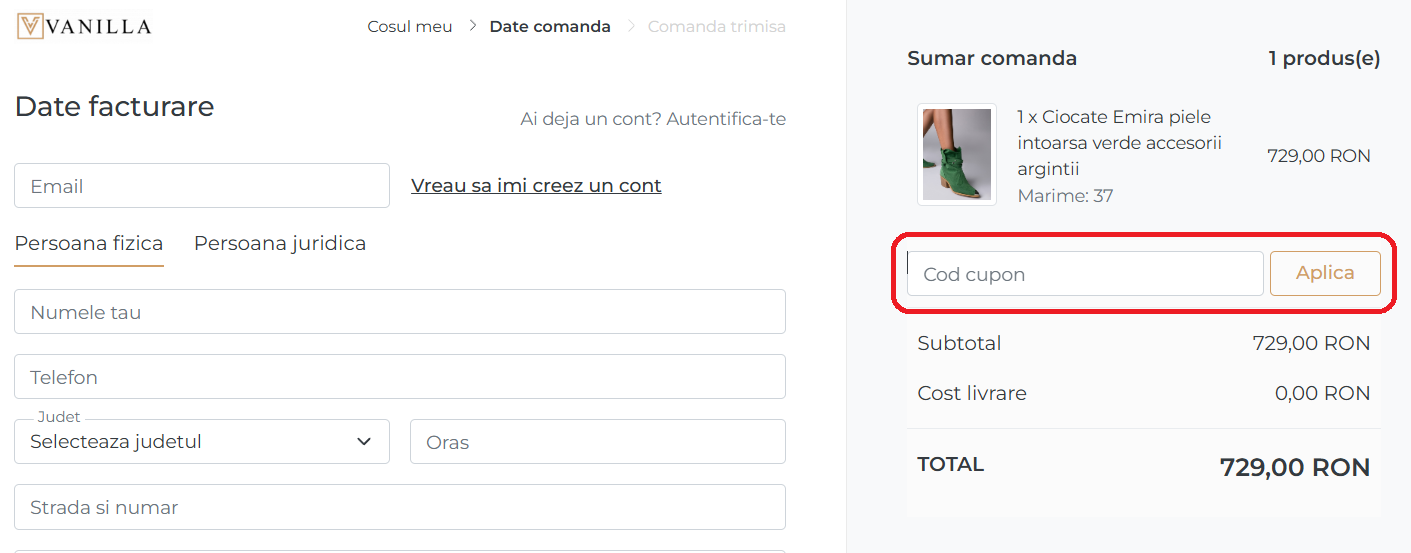Screen dimensions: 1411x553
Task: Switch to the Persoana juridica tab
Action: [x=280, y=243]
